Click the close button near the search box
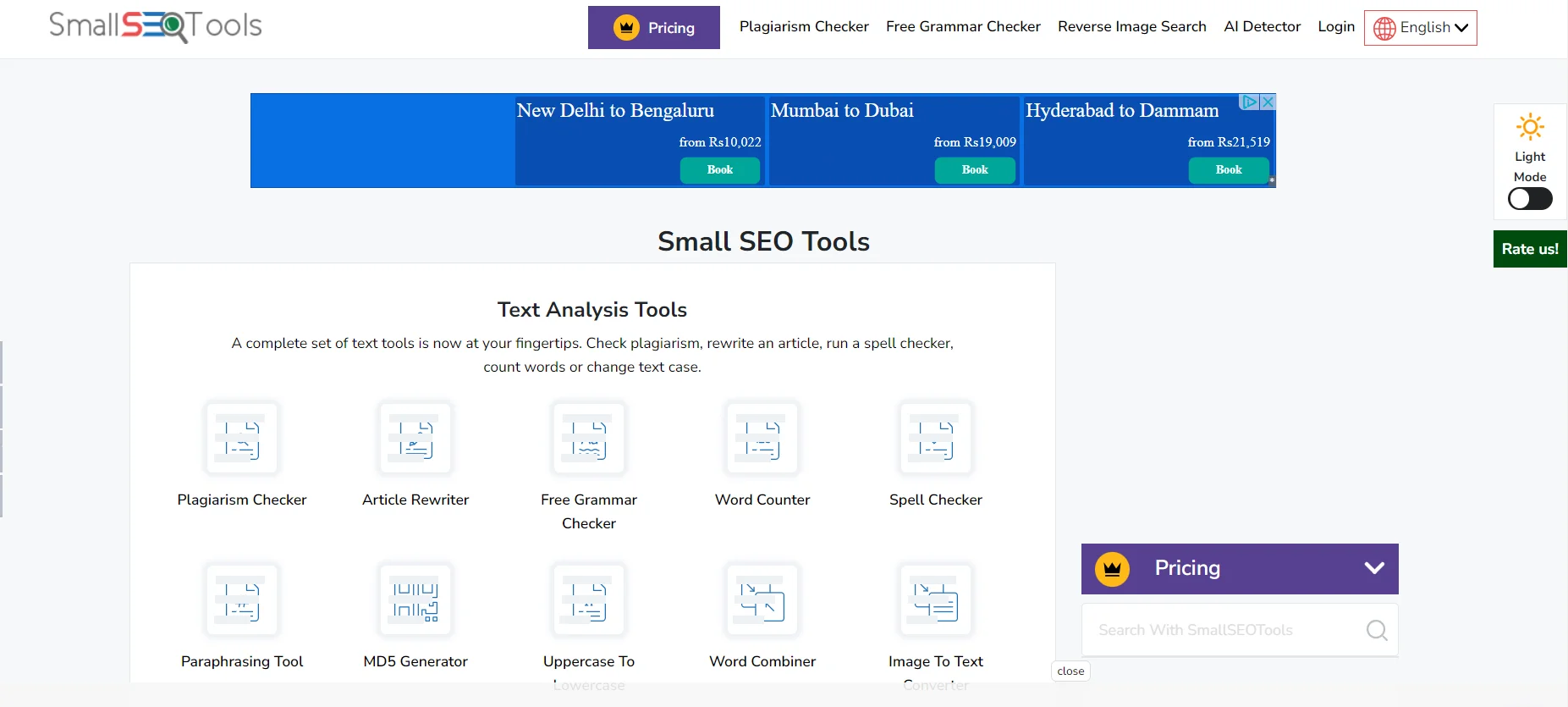This screenshot has height=707, width=1568. click(1070, 671)
